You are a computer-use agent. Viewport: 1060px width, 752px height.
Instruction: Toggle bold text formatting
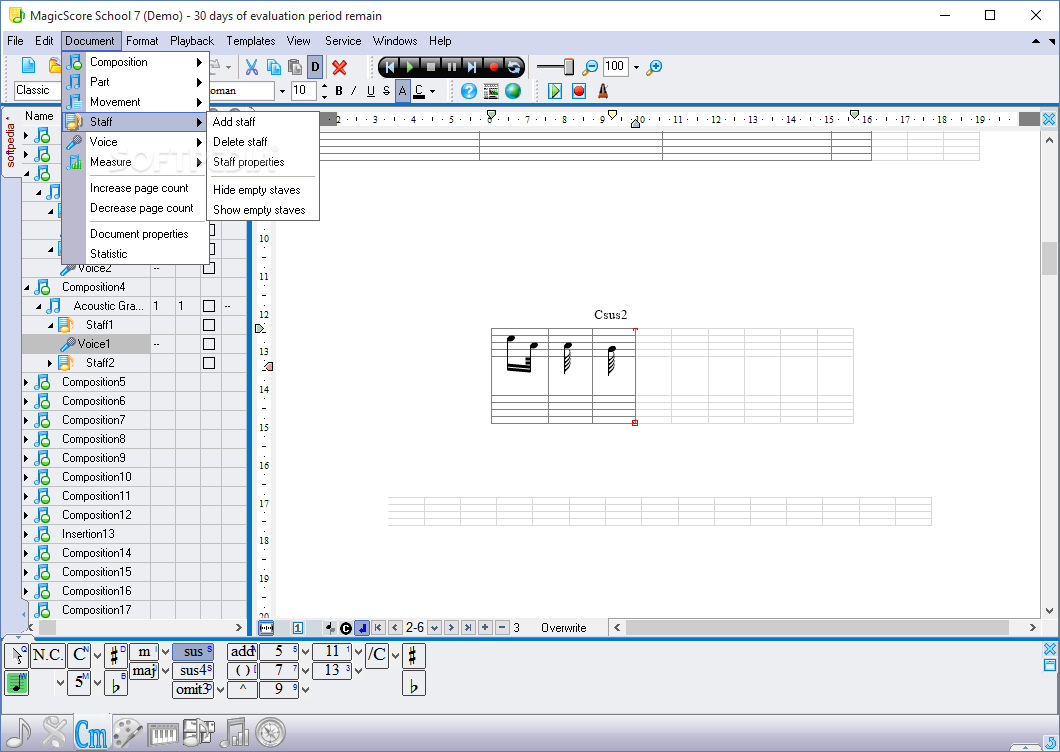339,91
